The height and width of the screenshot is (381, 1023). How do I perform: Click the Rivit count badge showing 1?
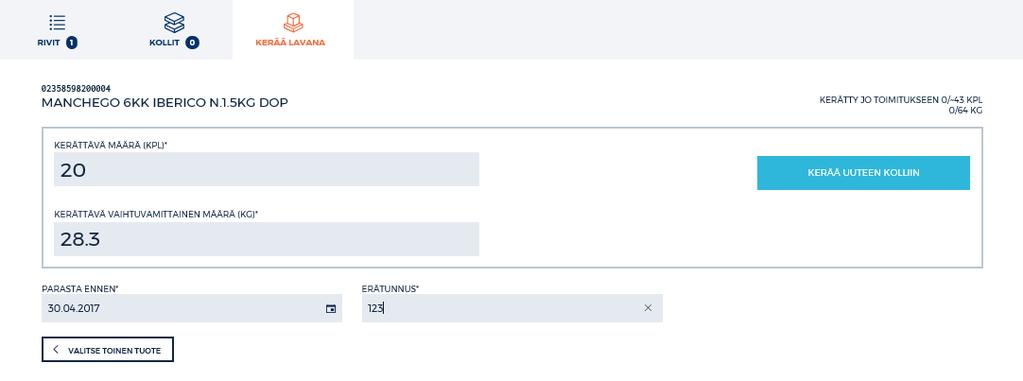coord(72,43)
